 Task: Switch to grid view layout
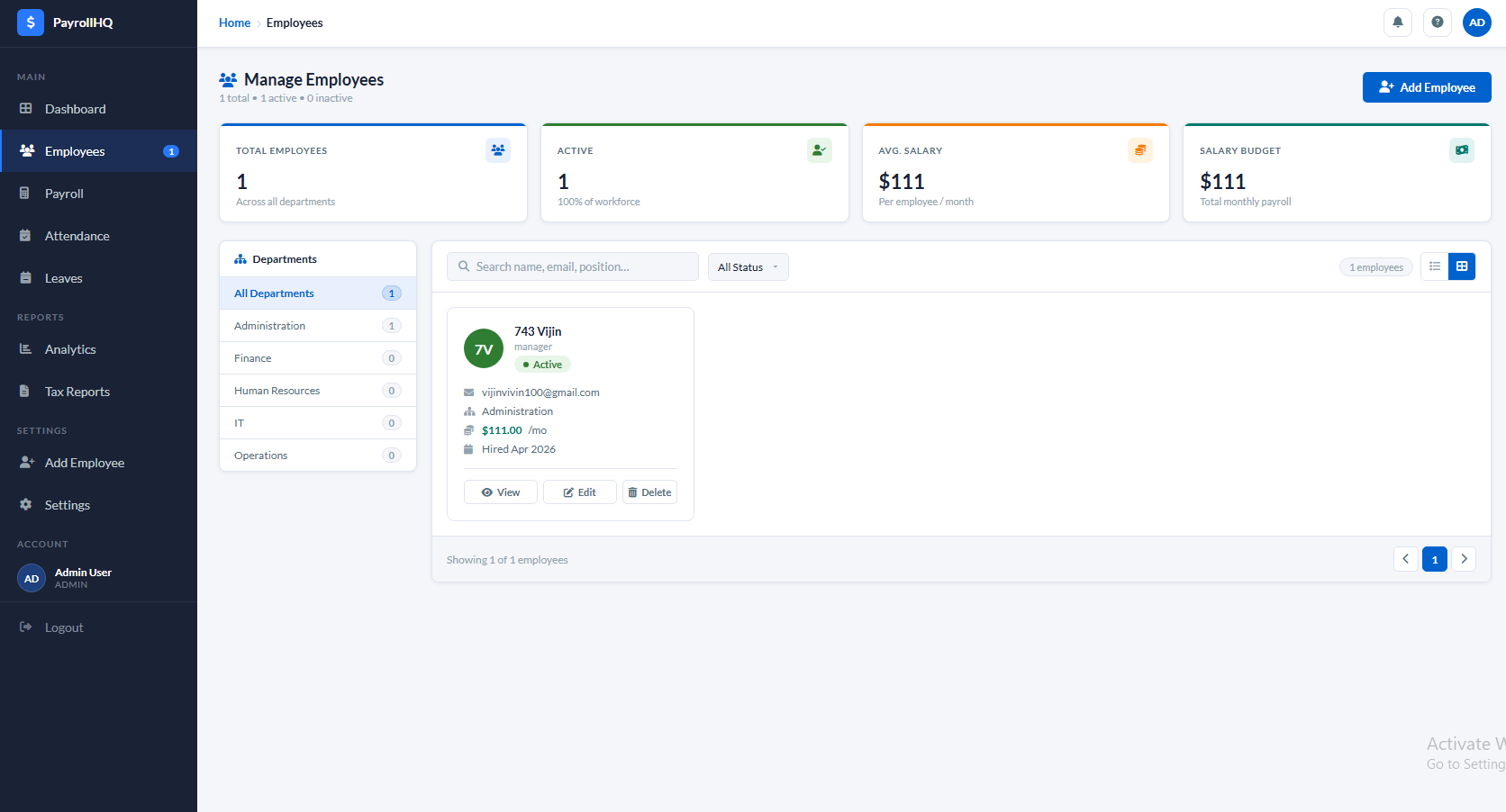(1462, 266)
